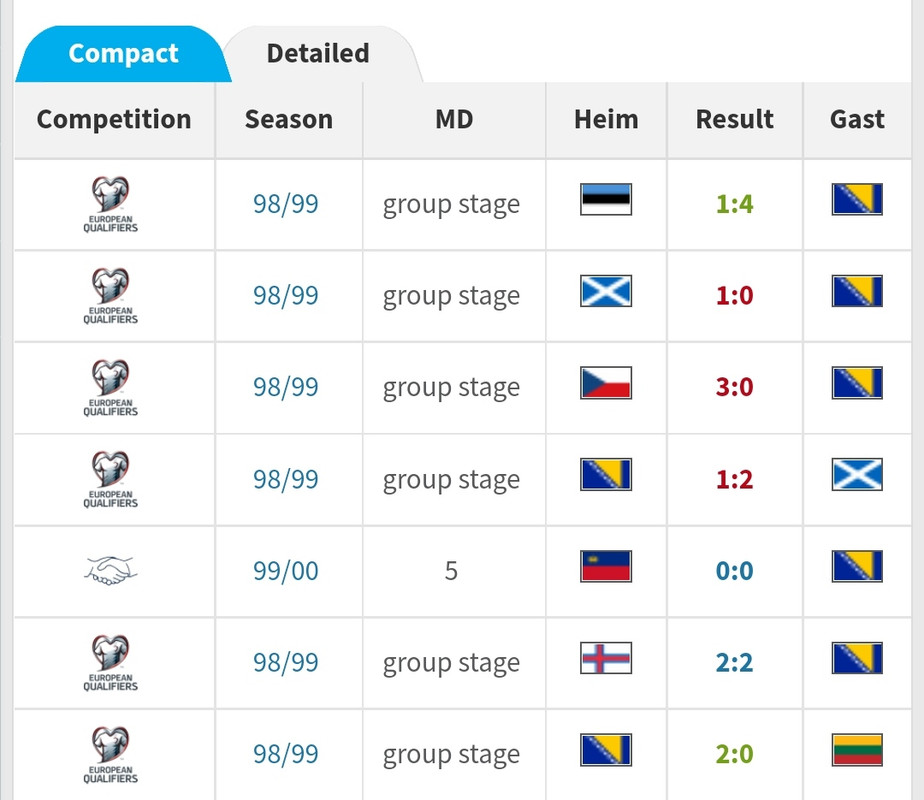The image size is (924, 800).
Task: Click European Qualifiers logo in first row
Action: (x=111, y=204)
